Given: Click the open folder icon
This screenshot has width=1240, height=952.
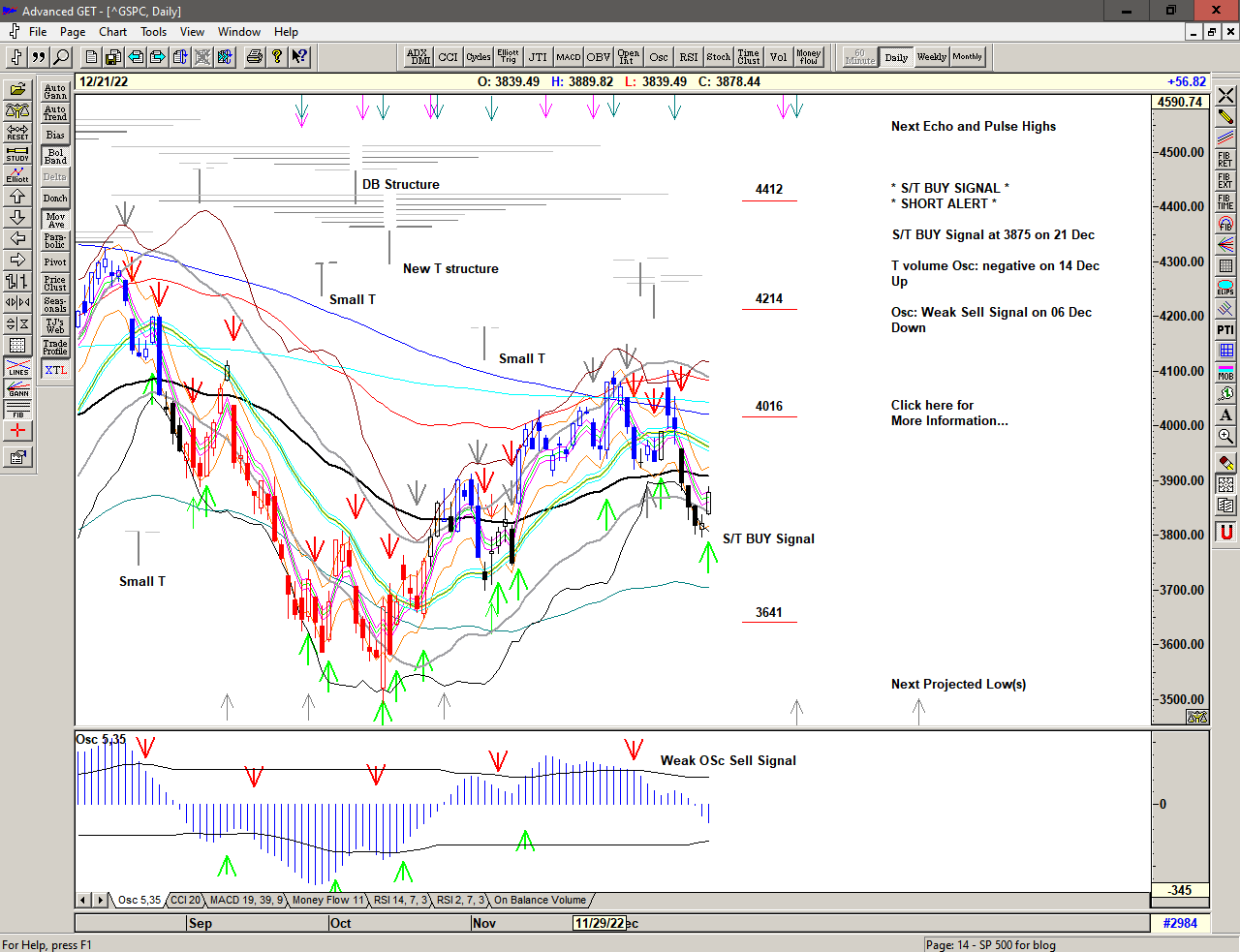Looking at the screenshot, I should pyautogui.click(x=17, y=90).
